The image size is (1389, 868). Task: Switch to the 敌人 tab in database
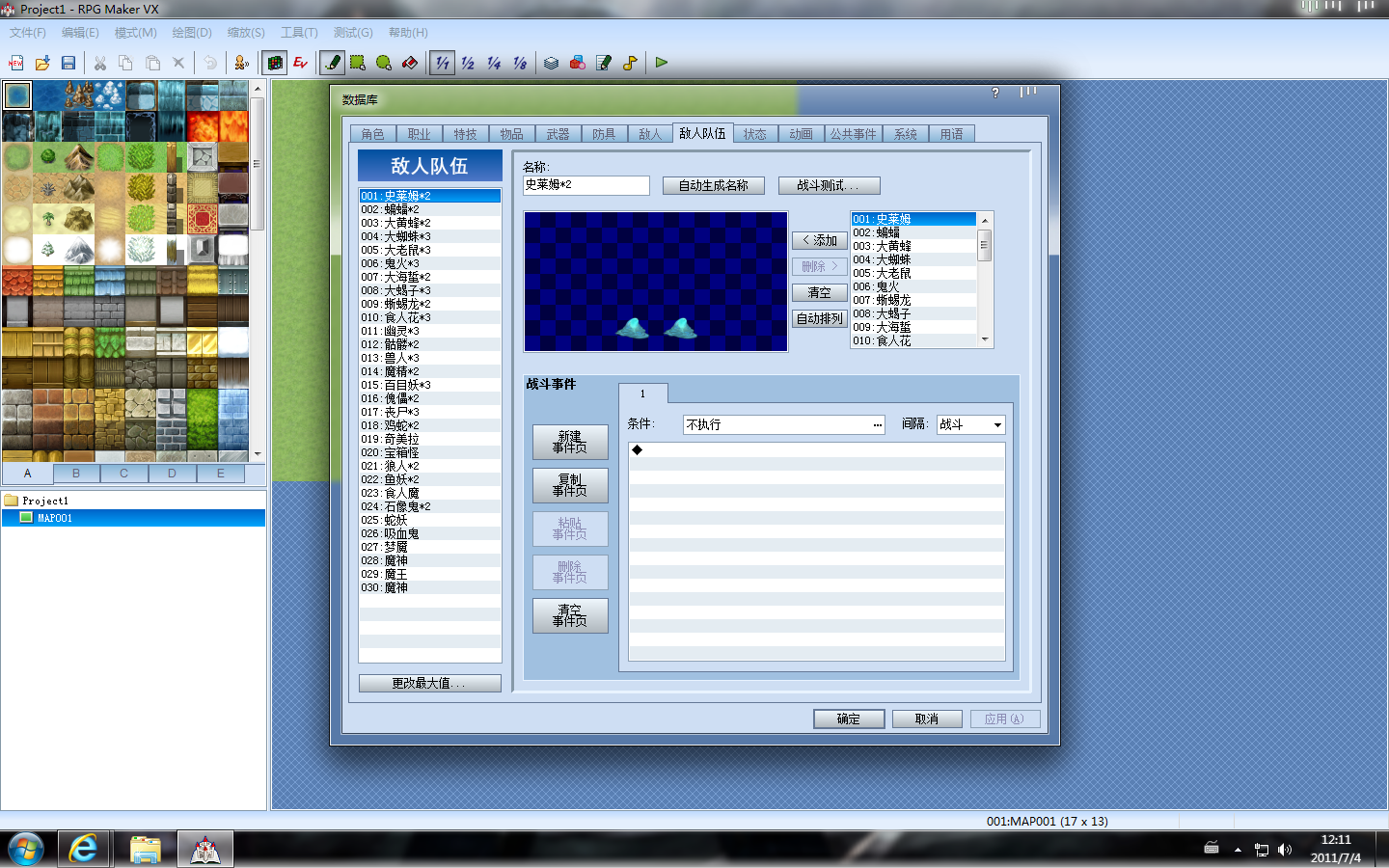(x=650, y=134)
